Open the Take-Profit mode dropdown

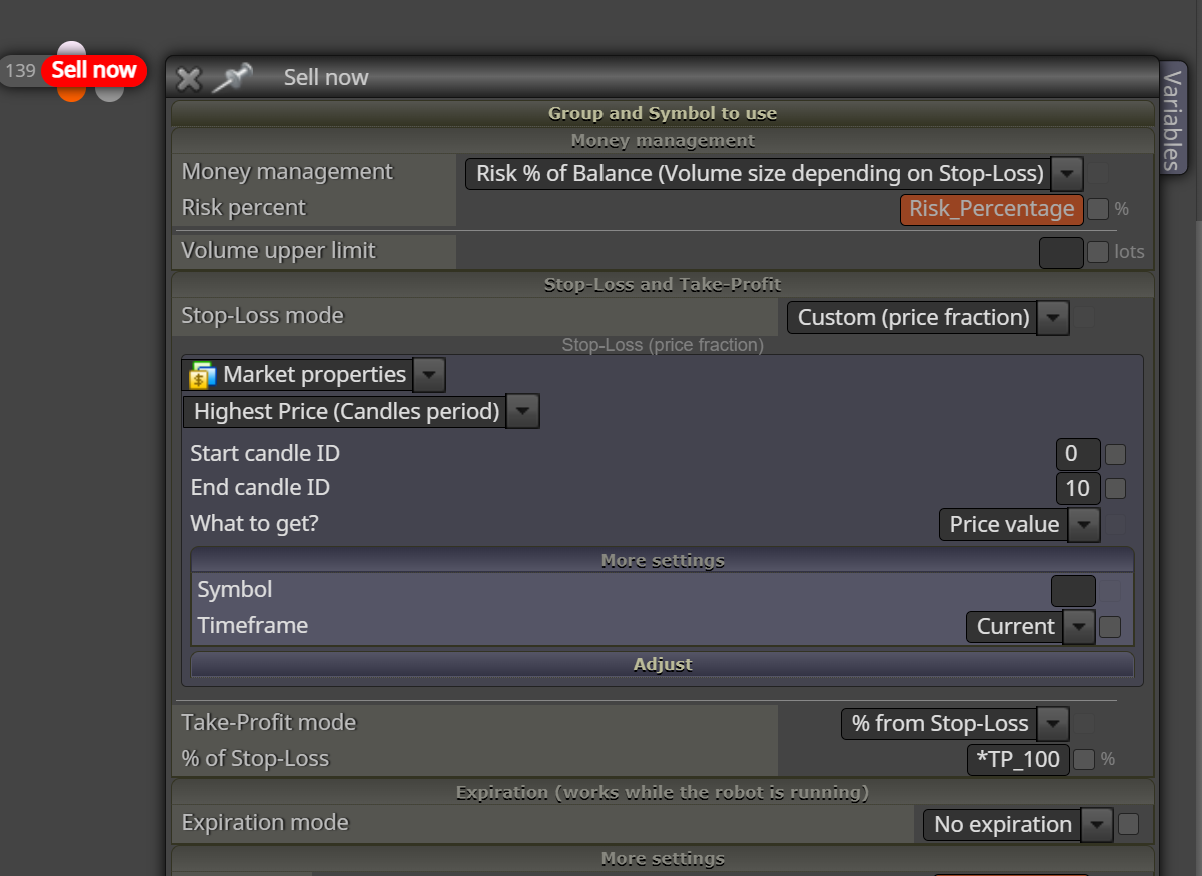[x=955, y=724]
